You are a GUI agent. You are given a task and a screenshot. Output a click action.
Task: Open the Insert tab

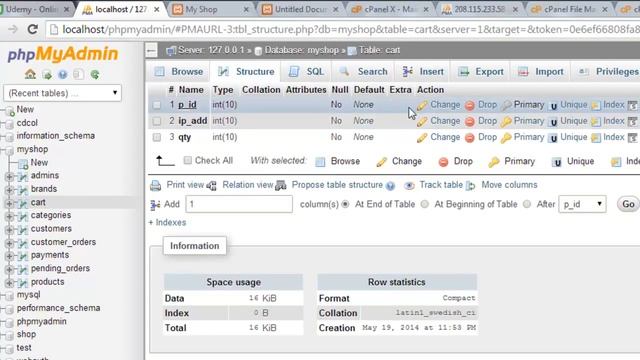pos(423,72)
